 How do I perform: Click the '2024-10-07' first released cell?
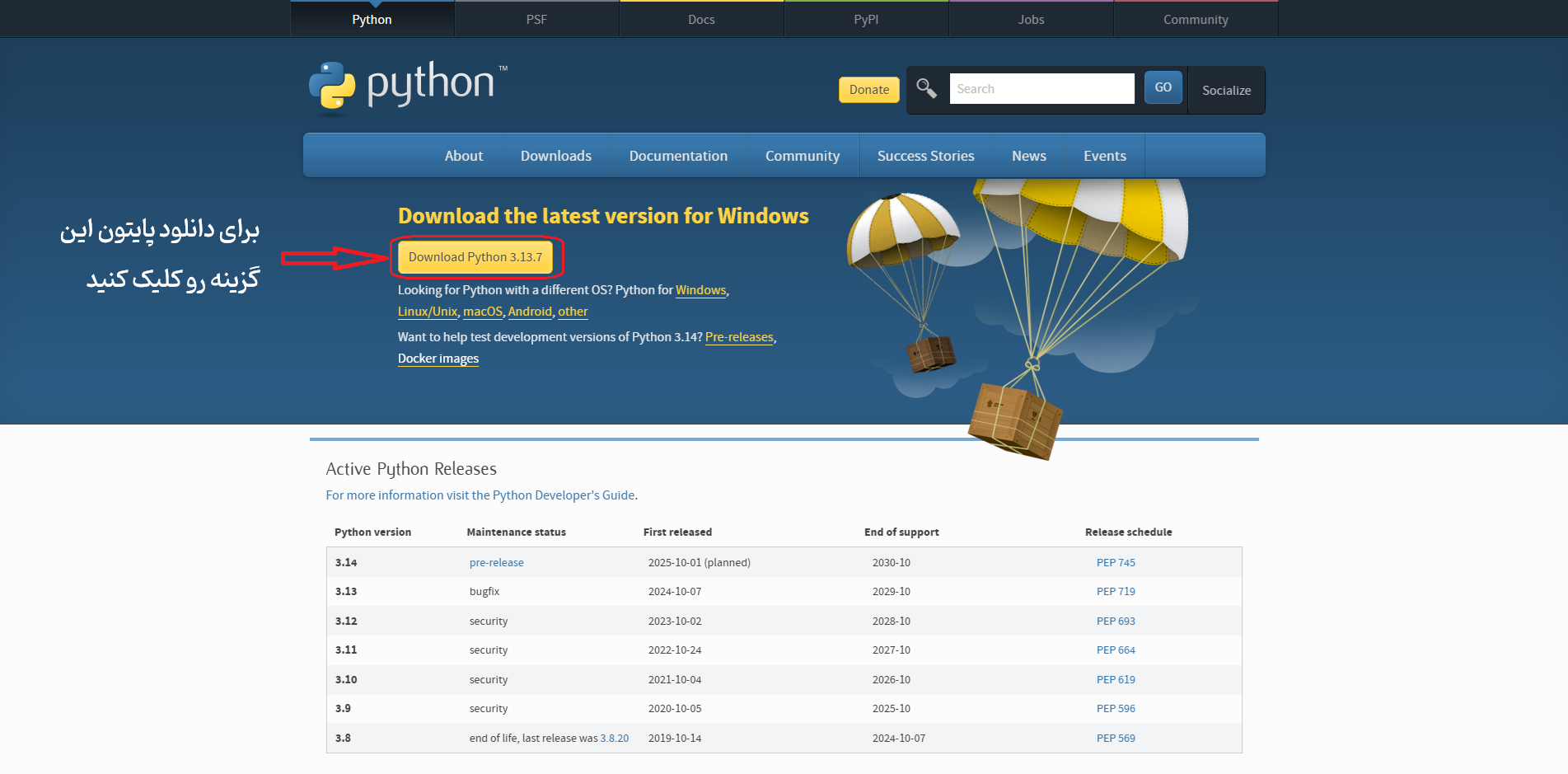coord(675,591)
